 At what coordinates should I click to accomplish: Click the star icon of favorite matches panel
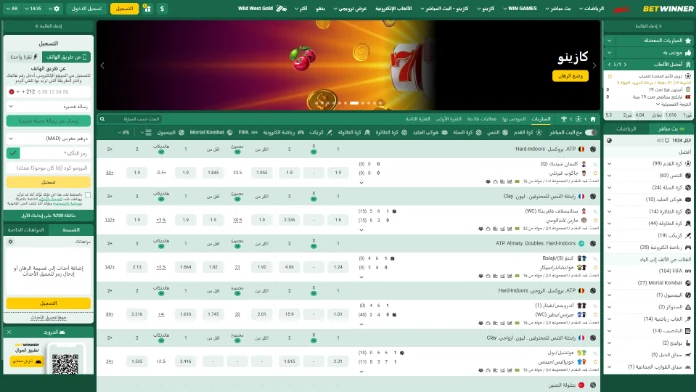688,40
